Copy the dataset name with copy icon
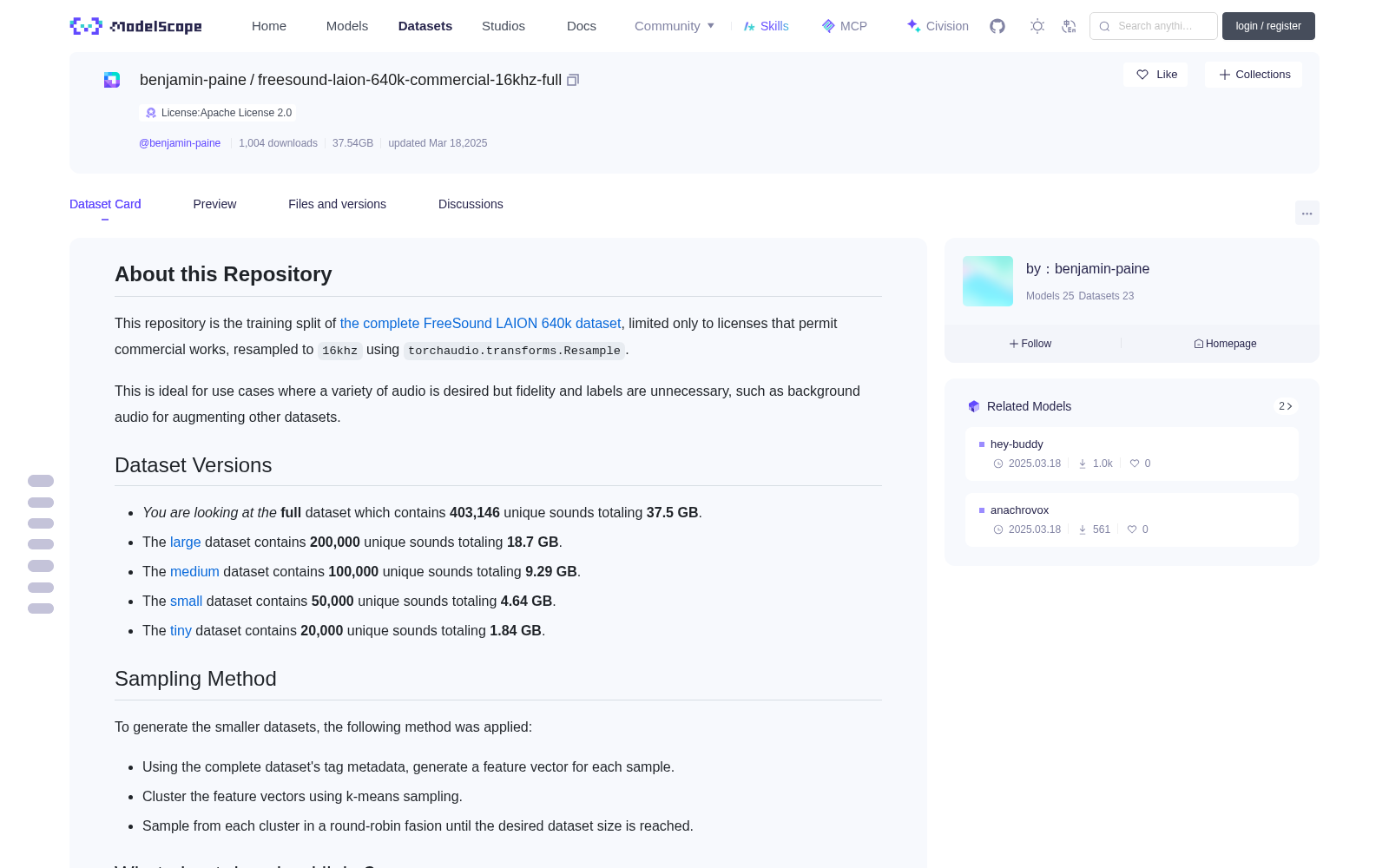The image size is (1389, 868). point(573,80)
